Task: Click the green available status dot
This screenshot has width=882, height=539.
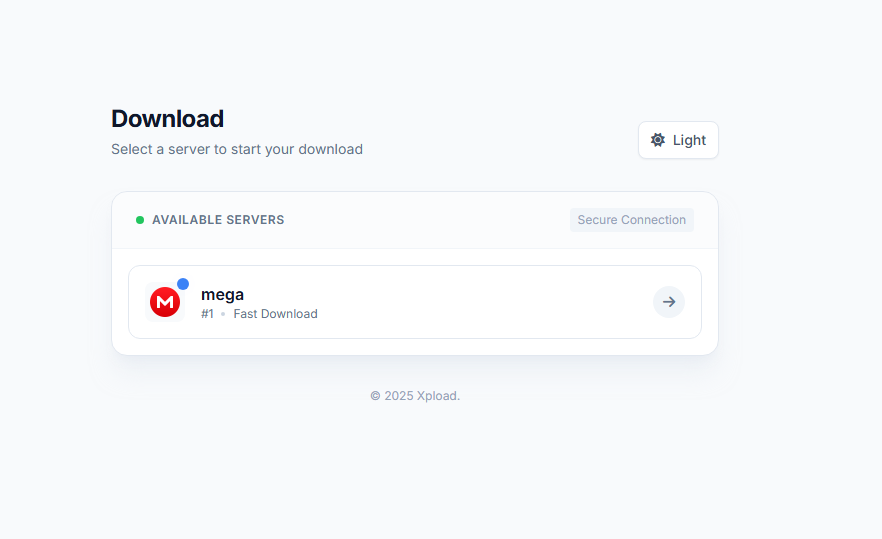Action: click(140, 220)
